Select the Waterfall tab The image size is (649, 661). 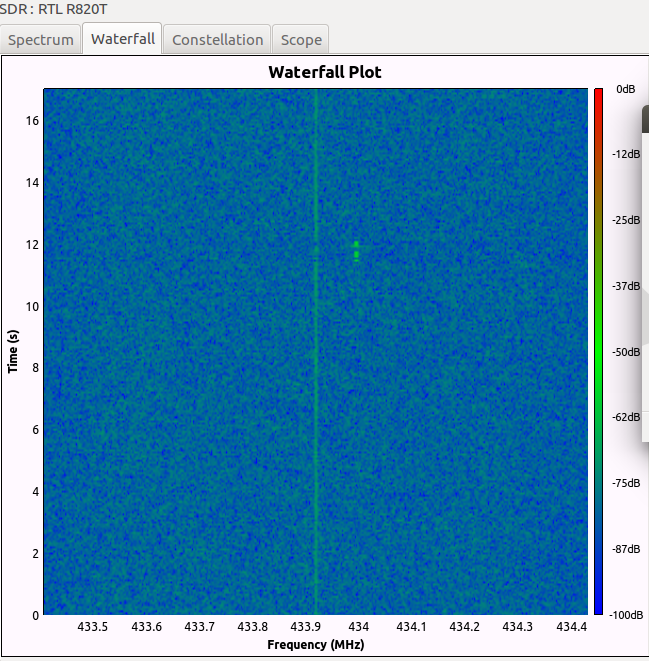(x=122, y=38)
